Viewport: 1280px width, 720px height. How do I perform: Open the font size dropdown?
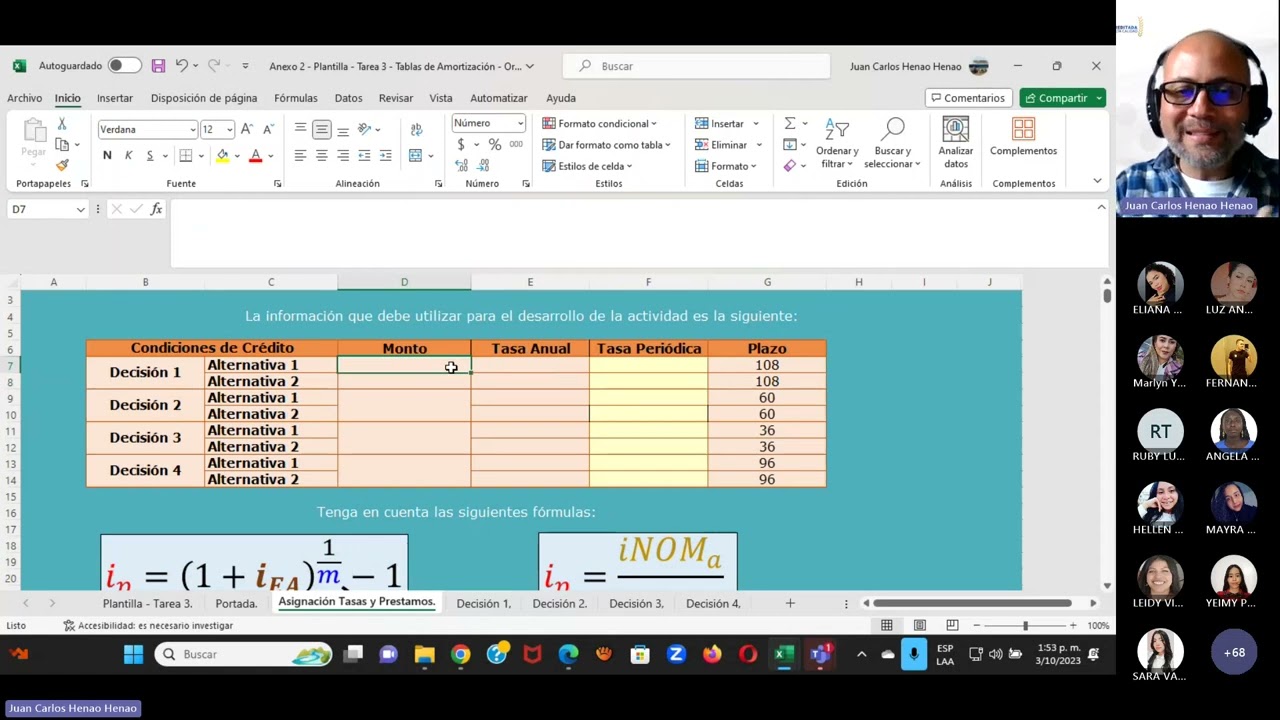229,130
